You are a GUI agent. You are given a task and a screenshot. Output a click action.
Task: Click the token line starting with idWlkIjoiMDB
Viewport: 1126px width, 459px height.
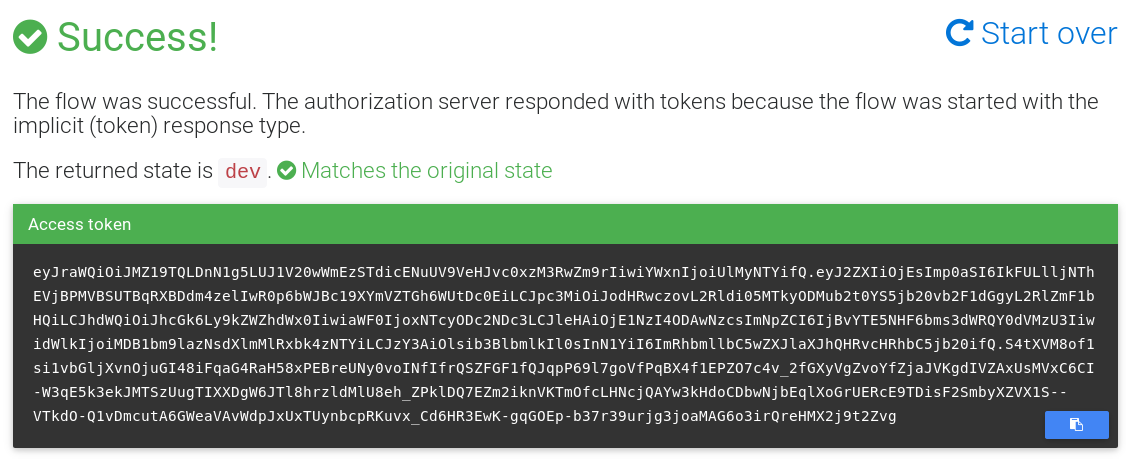coord(563,344)
